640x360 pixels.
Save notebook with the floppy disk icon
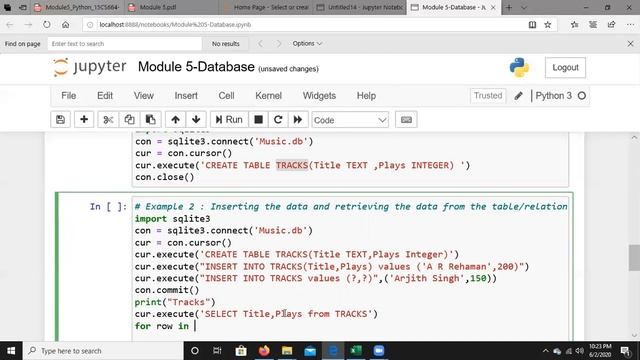pyautogui.click(x=60, y=120)
